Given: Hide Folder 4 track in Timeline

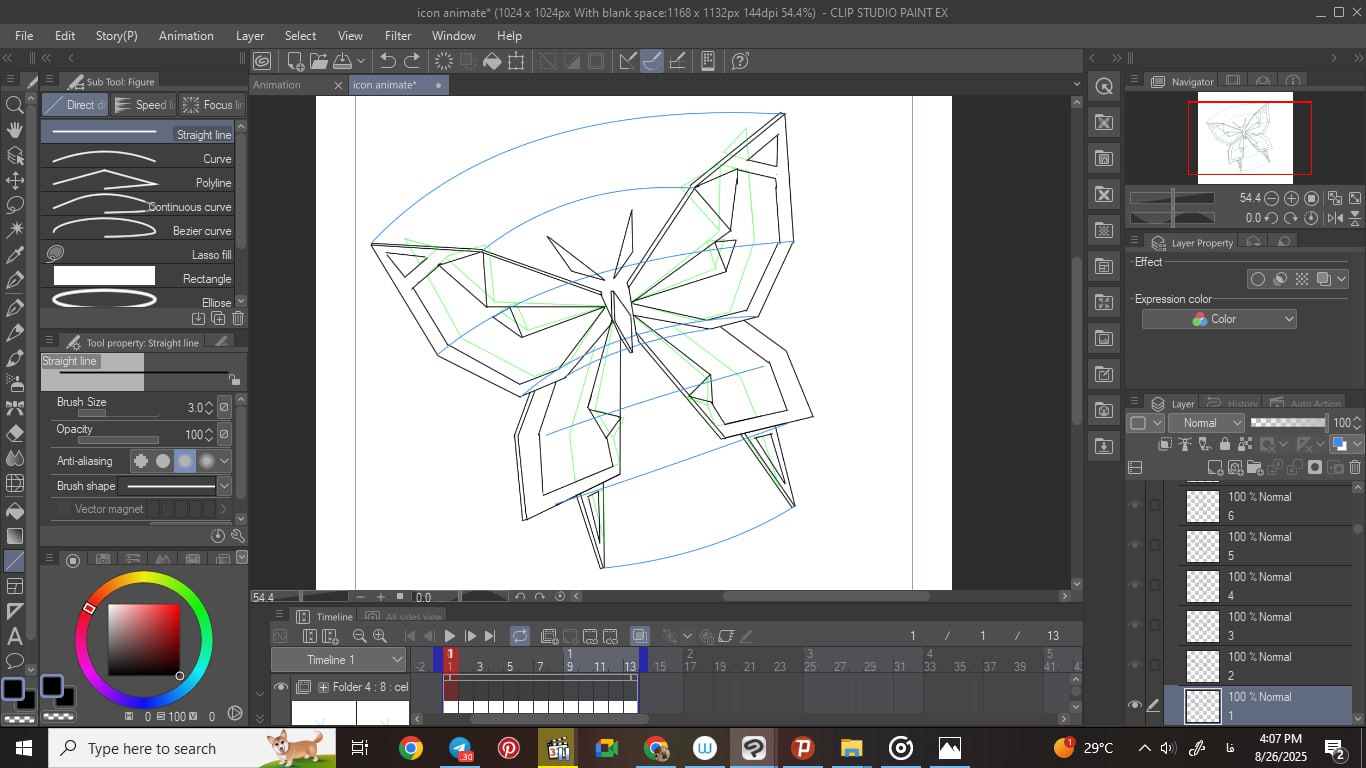Looking at the screenshot, I should click(x=281, y=687).
